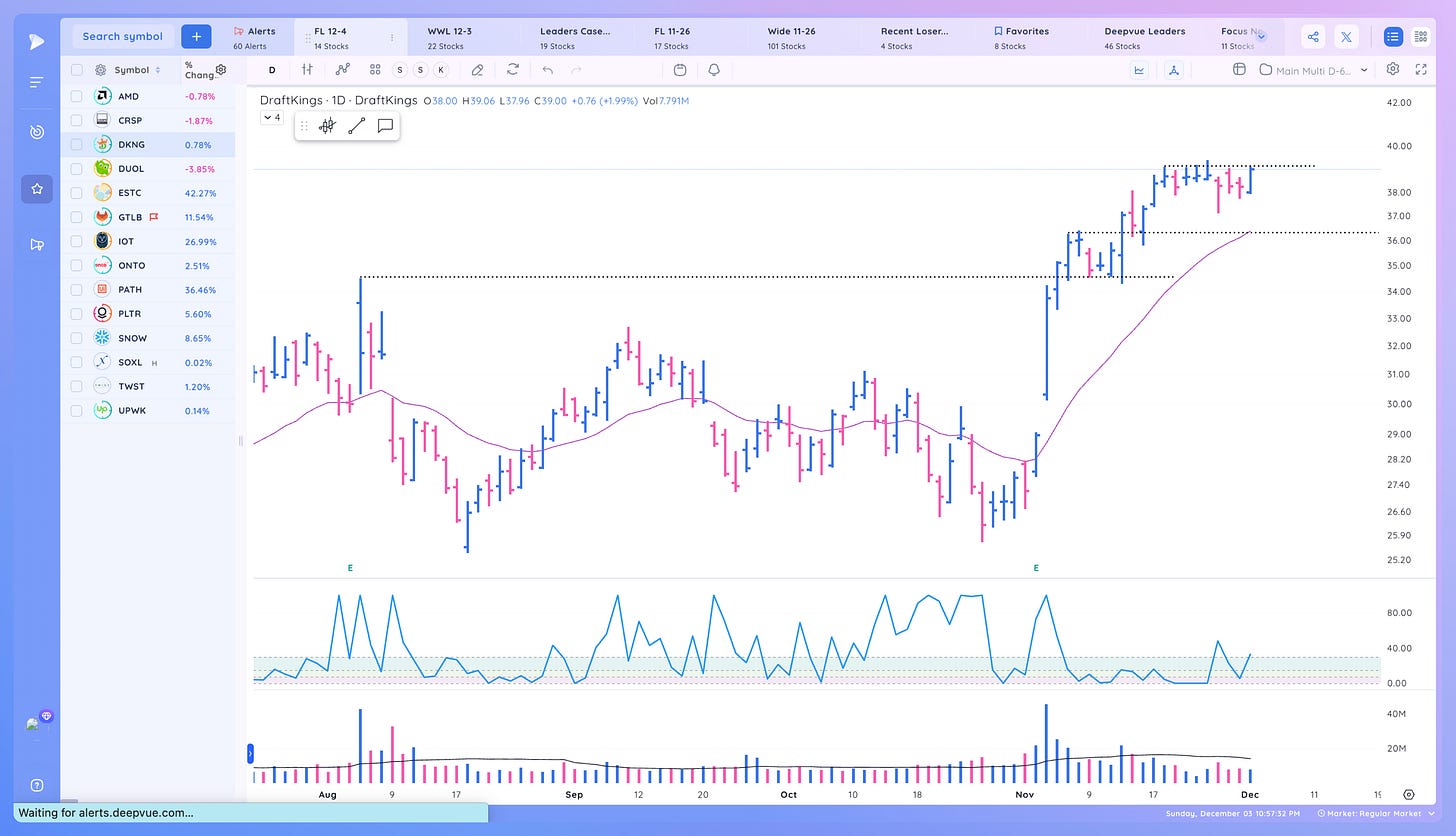Select the star watchlists icon in the sidebar
The image size is (1456, 836).
[37, 188]
